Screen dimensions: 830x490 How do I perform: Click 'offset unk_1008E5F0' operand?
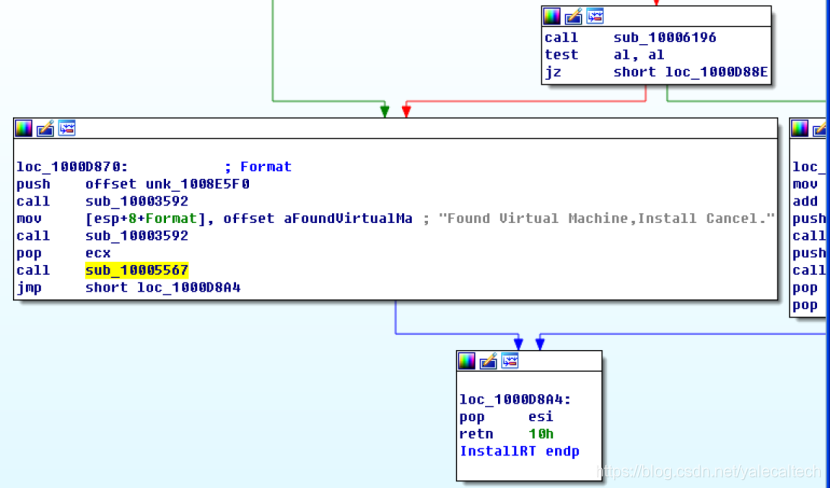167,184
